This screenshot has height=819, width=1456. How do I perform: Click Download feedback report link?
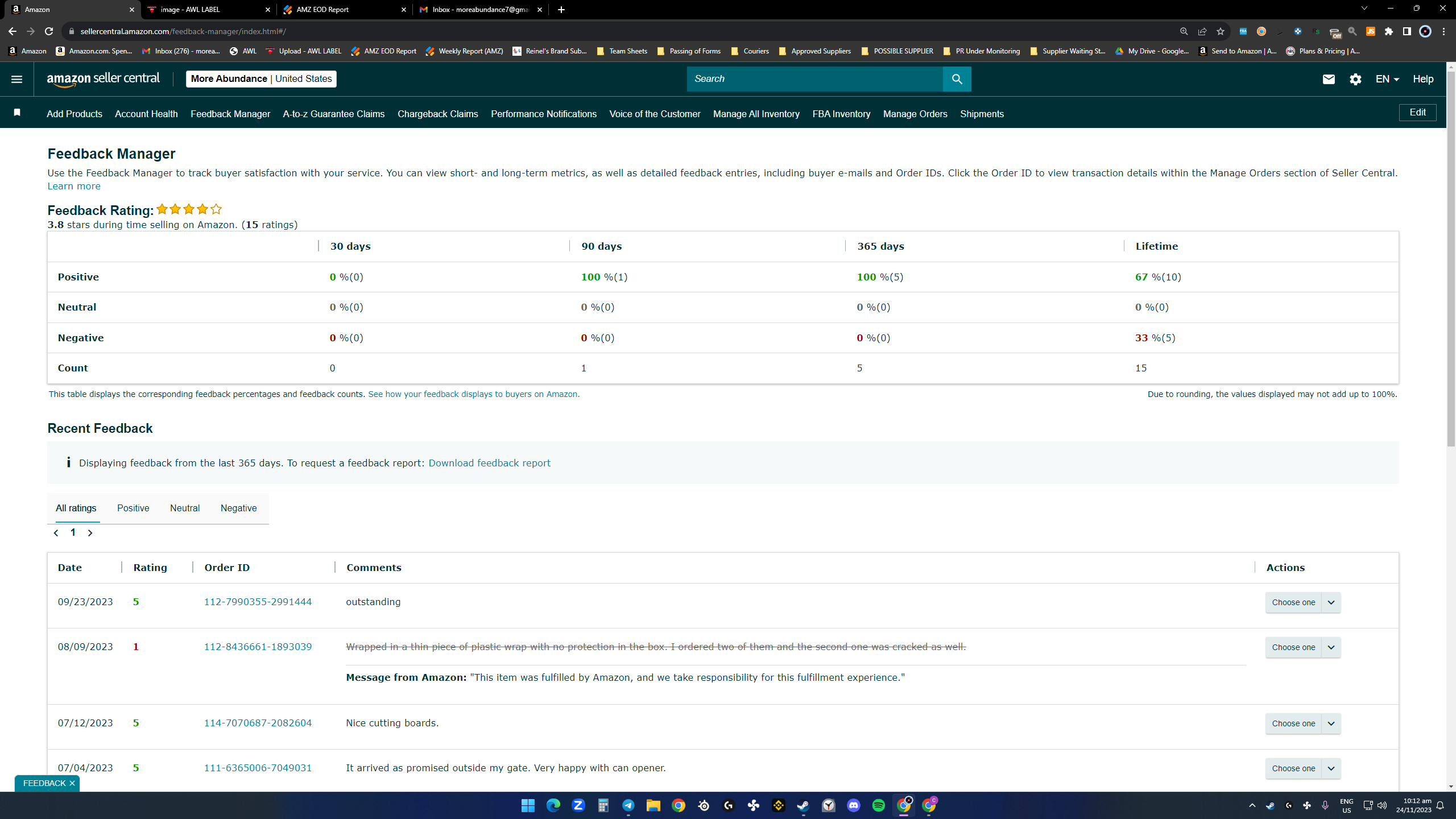[489, 463]
